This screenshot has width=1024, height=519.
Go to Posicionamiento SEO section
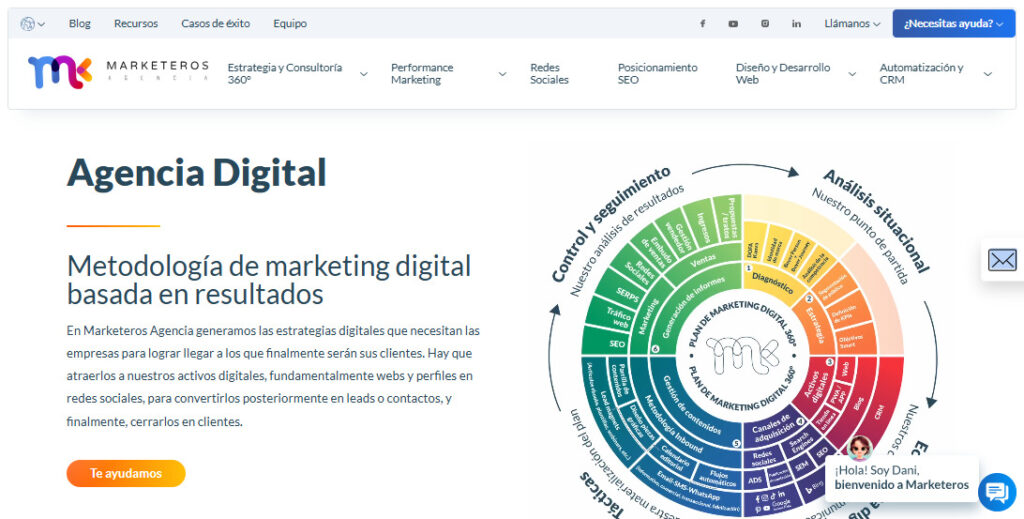pyautogui.click(x=658, y=74)
